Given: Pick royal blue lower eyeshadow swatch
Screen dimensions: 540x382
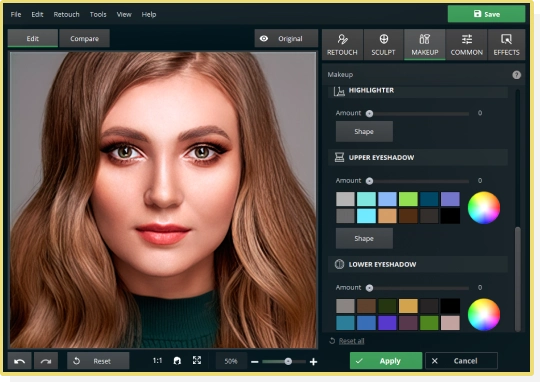Looking at the screenshot, I should pos(366,323).
